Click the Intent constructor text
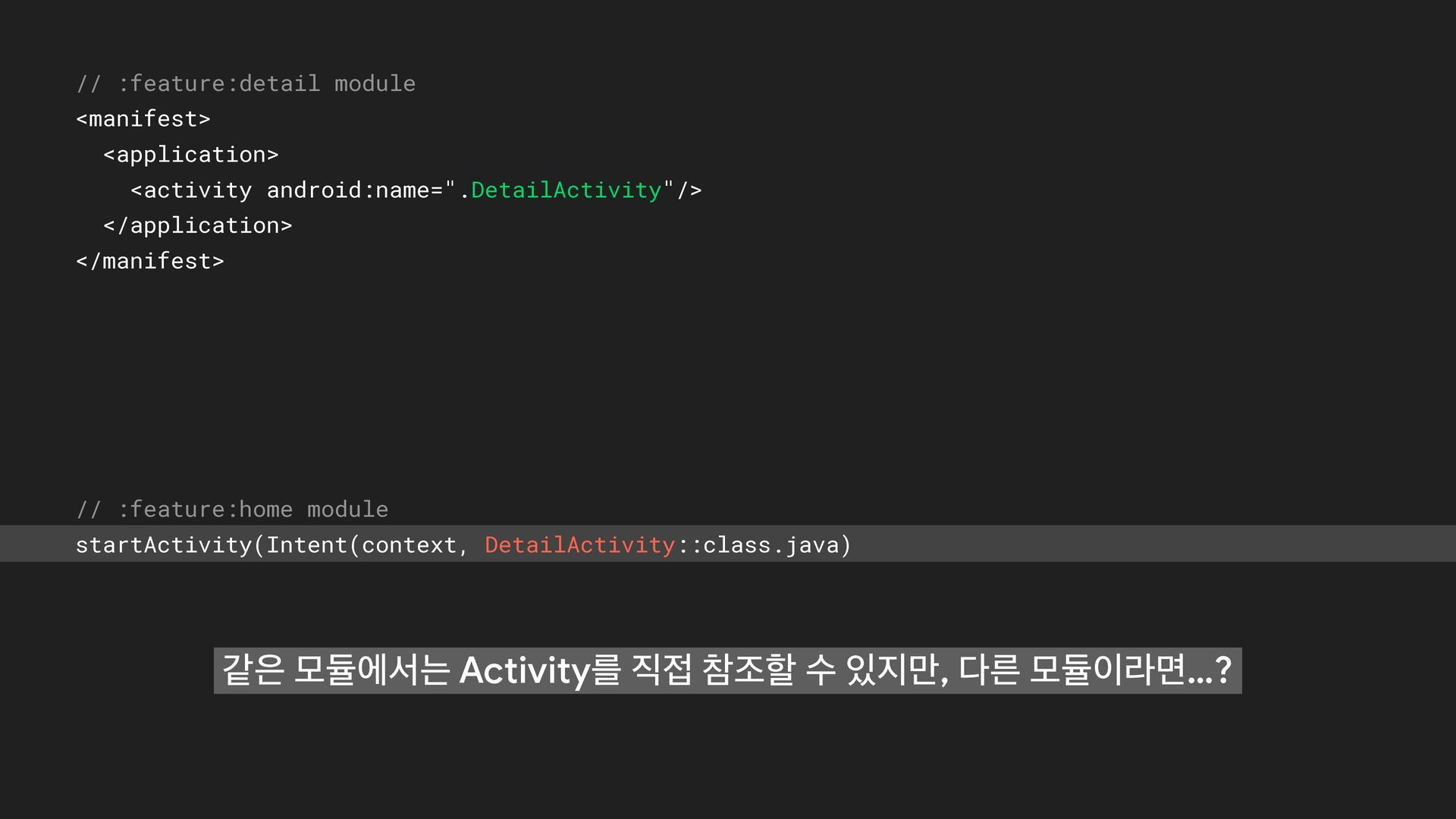This screenshot has width=1456, height=819. pyautogui.click(x=306, y=545)
